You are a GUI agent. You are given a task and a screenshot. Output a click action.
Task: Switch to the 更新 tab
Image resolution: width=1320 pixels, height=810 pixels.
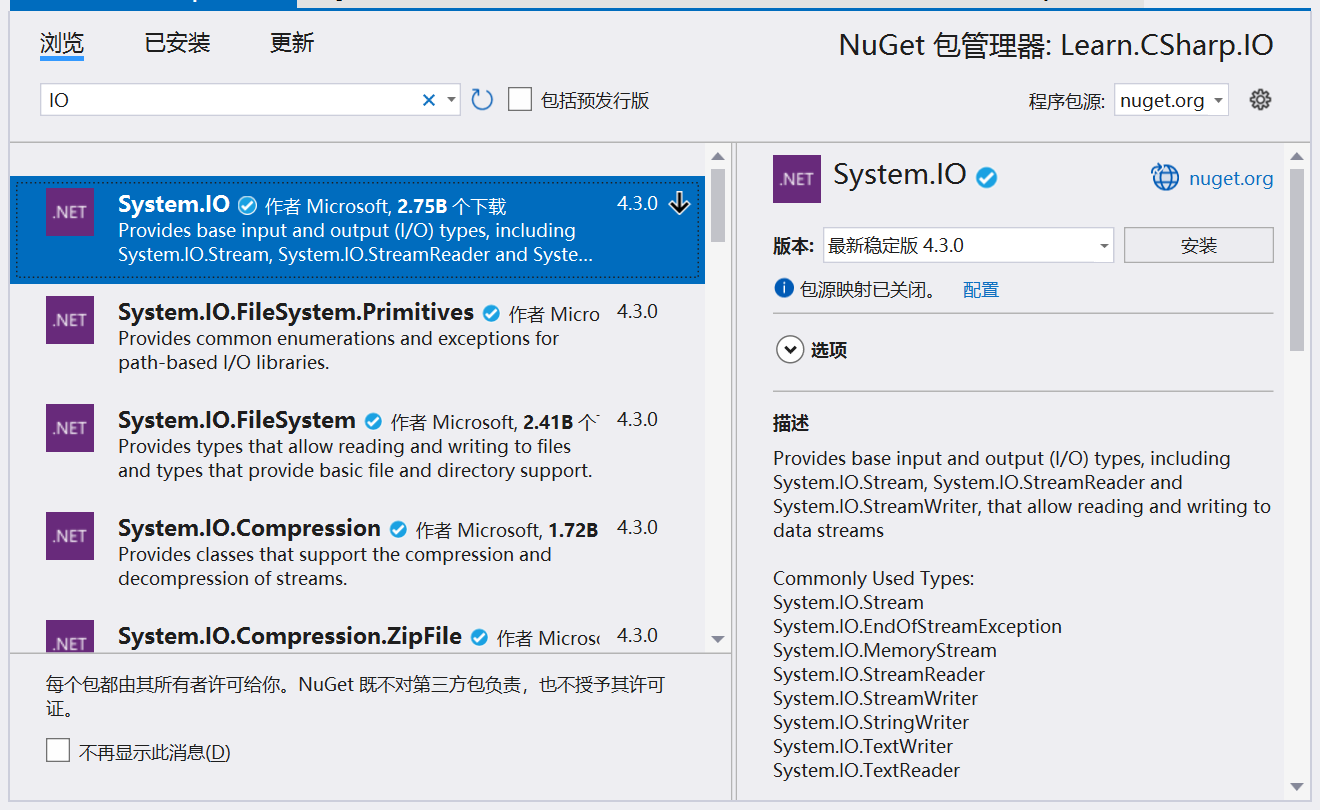292,43
